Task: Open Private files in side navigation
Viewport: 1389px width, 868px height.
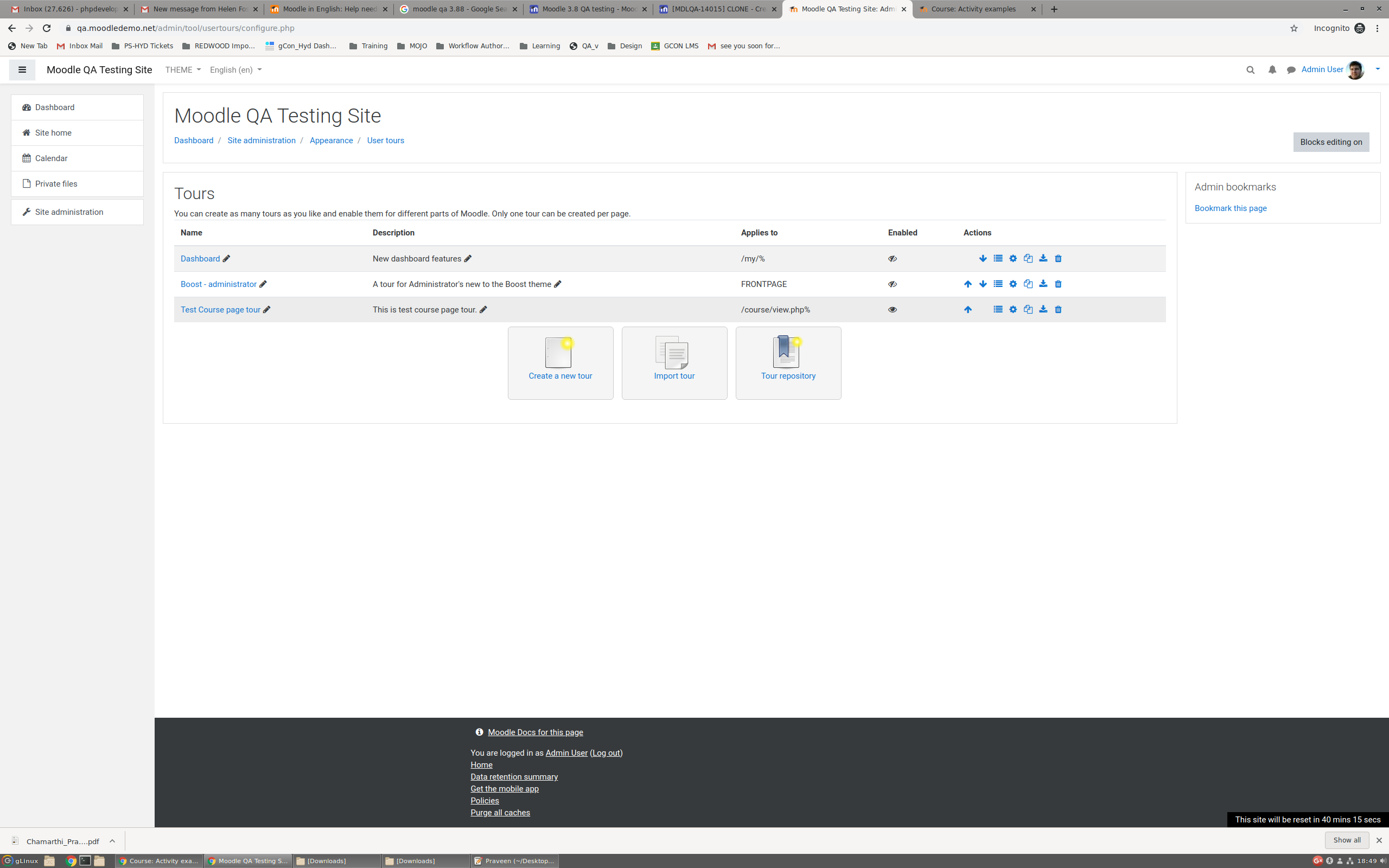Action: (x=77, y=184)
